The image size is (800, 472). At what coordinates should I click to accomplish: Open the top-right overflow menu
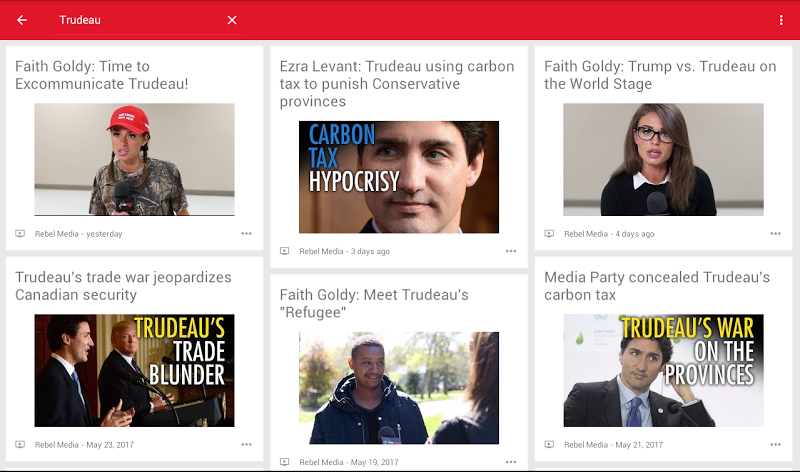pos(781,20)
